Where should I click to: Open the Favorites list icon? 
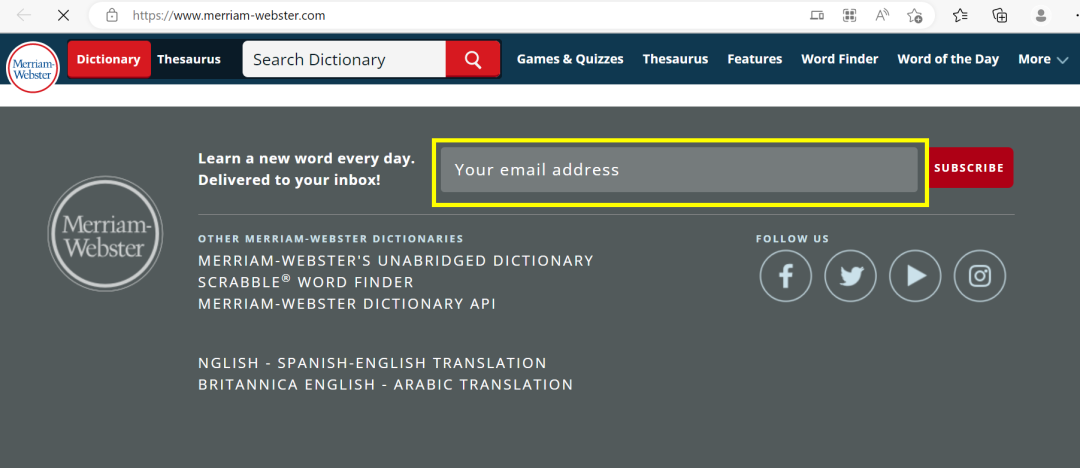coord(961,15)
